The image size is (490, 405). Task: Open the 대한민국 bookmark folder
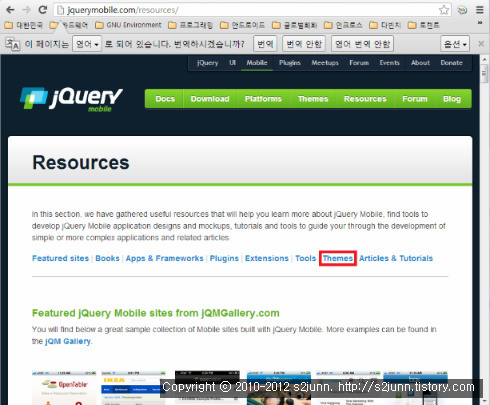click(24, 25)
